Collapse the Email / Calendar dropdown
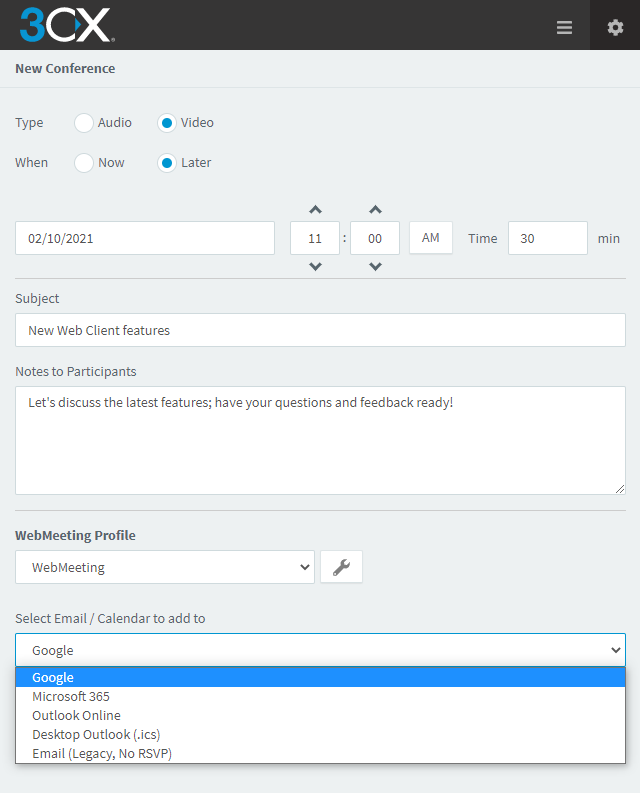This screenshot has height=793, width=640. click(x=320, y=650)
